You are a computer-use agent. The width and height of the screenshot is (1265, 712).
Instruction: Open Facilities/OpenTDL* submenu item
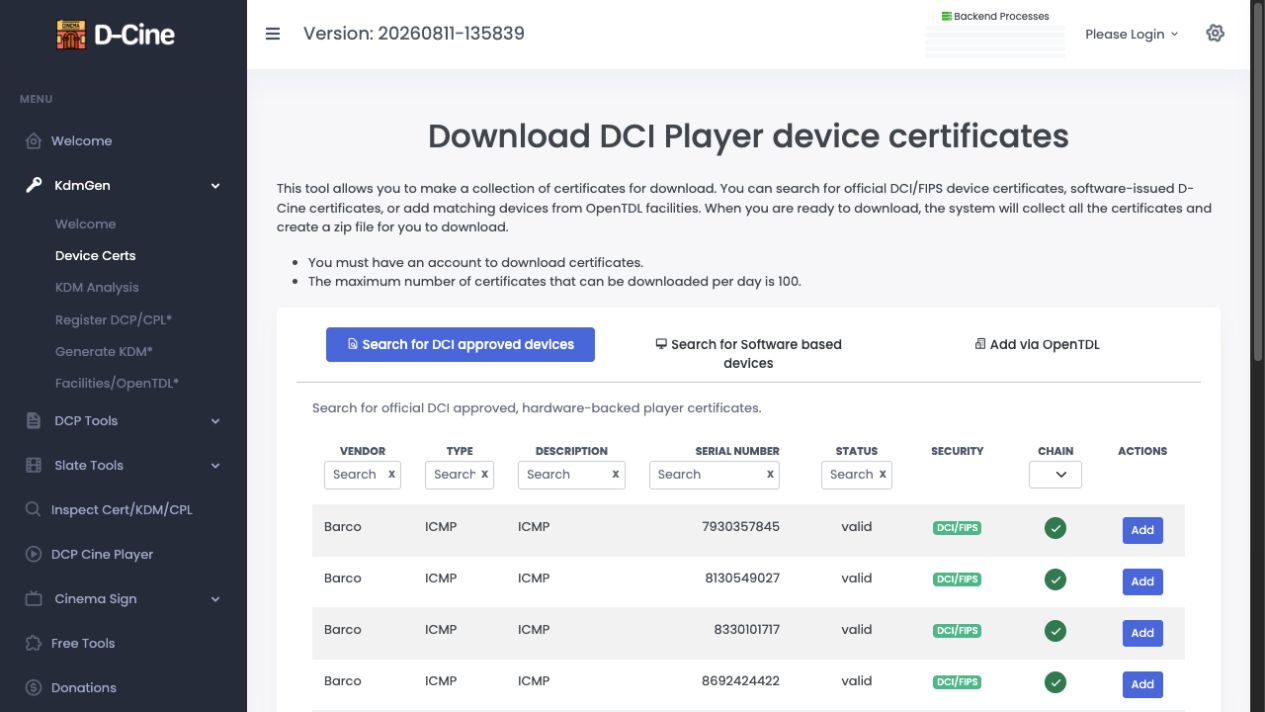pos(117,384)
